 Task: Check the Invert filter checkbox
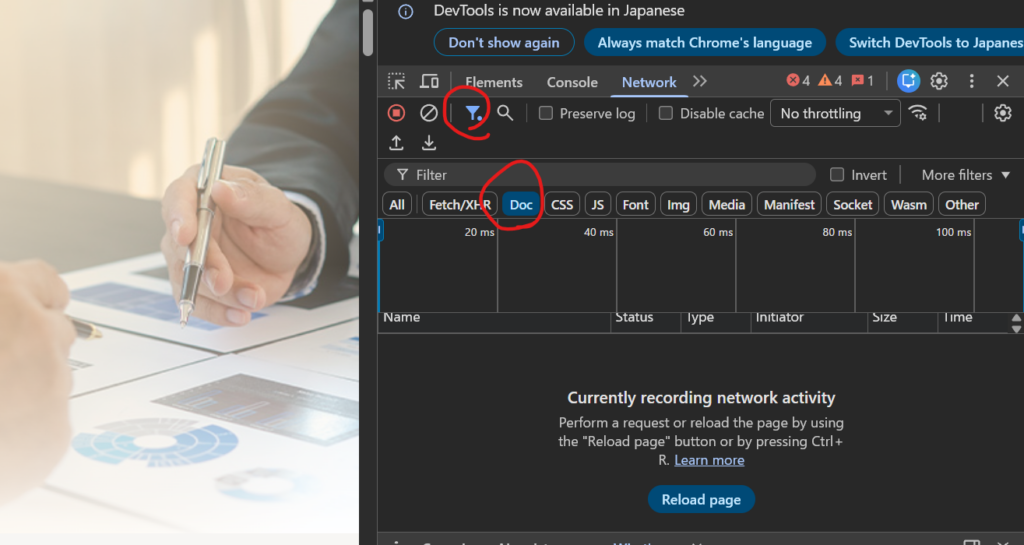(x=837, y=174)
